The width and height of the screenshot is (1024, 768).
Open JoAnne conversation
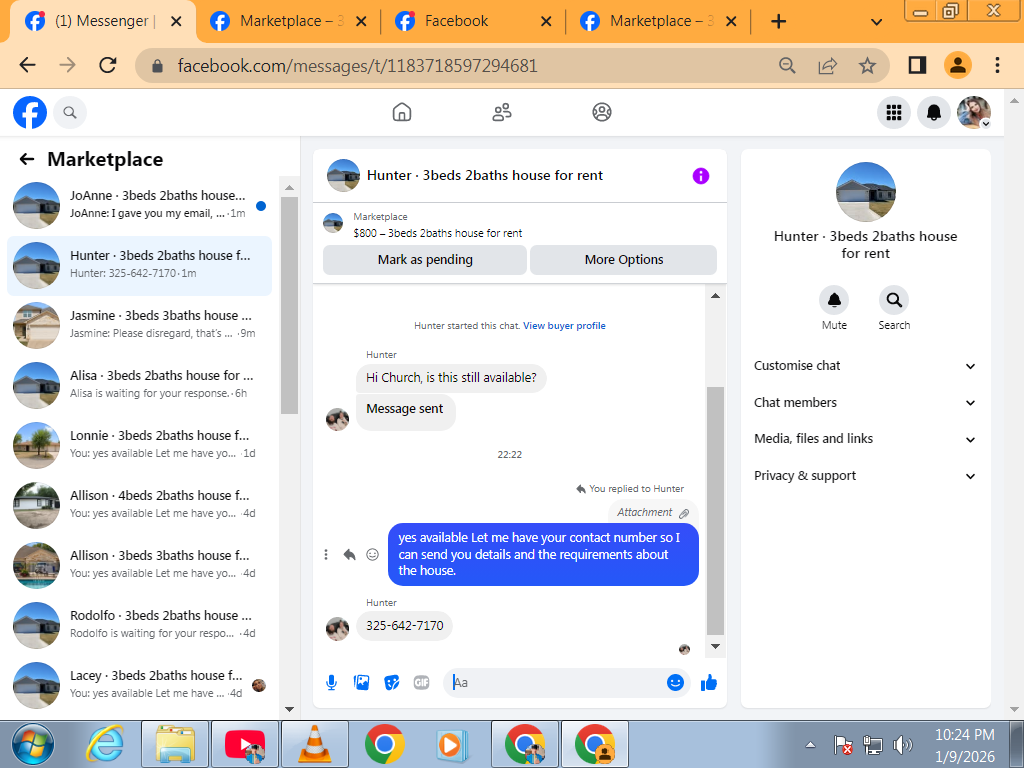coord(140,205)
